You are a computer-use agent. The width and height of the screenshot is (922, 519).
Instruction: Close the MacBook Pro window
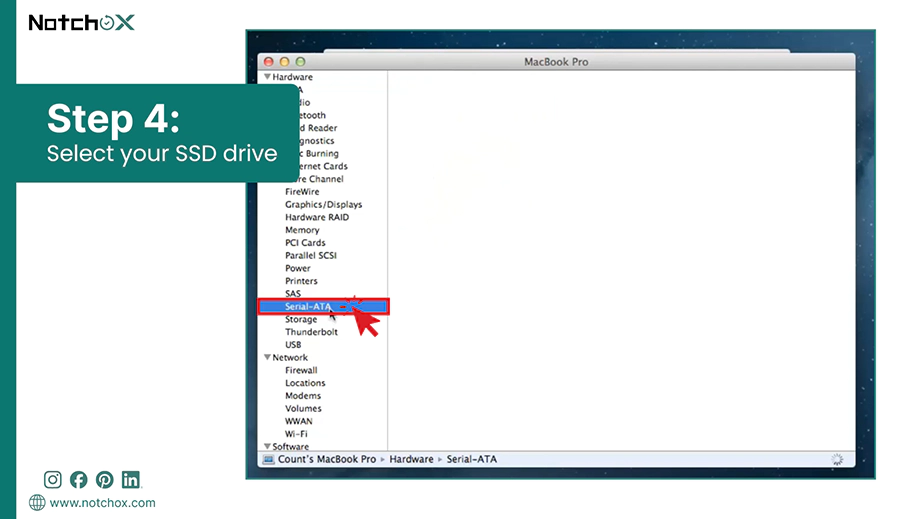(269, 62)
